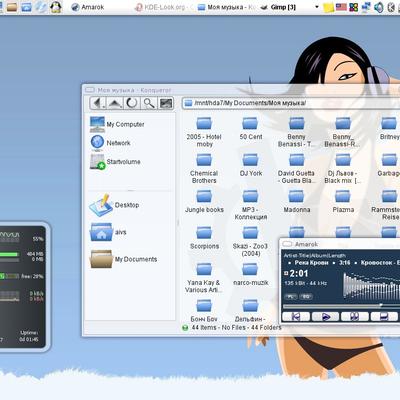The width and height of the screenshot is (400, 400).
Task: Click the brown folder panel launcher
Action: pos(12,7)
